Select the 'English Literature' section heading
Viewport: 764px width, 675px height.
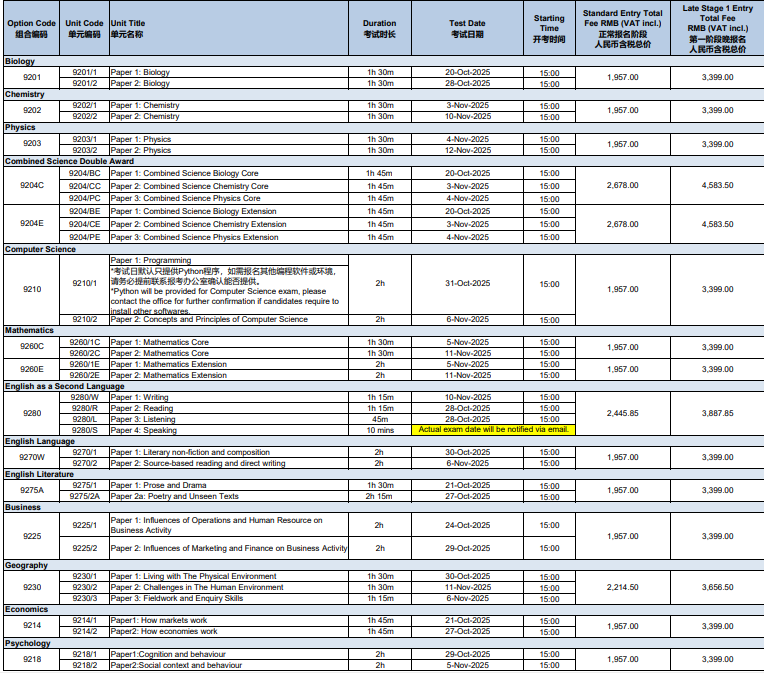[39, 474]
